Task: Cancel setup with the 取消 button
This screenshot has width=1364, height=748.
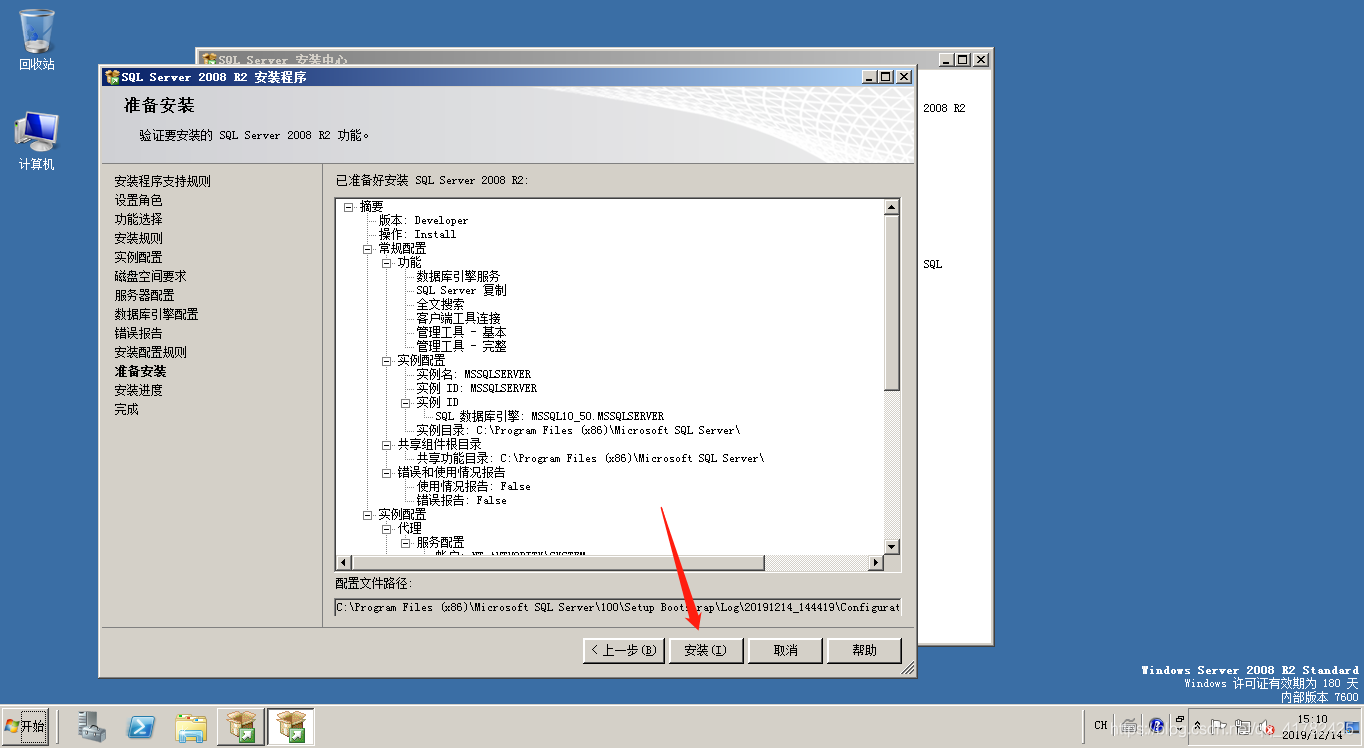Action: click(786, 650)
